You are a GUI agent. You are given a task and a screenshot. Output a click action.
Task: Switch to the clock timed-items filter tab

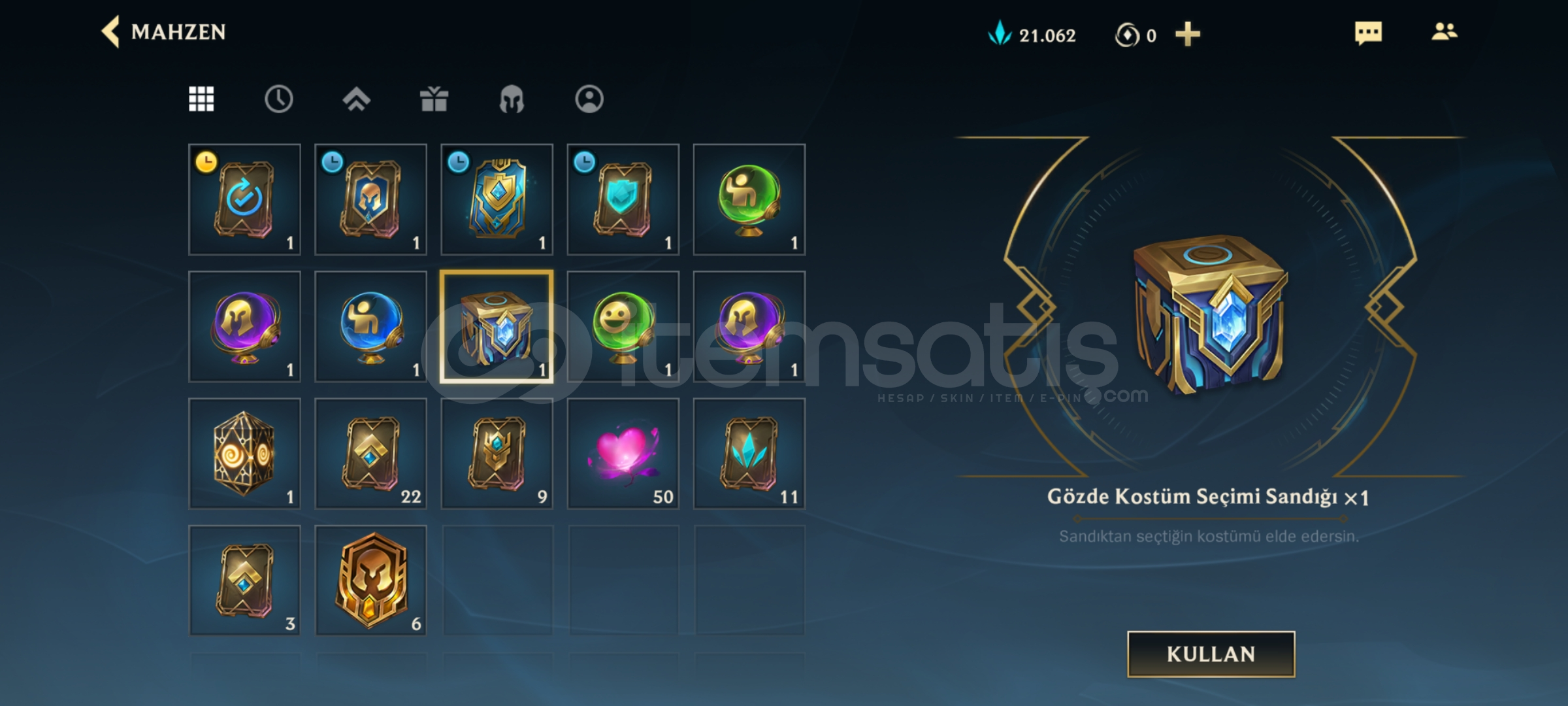pyautogui.click(x=279, y=99)
